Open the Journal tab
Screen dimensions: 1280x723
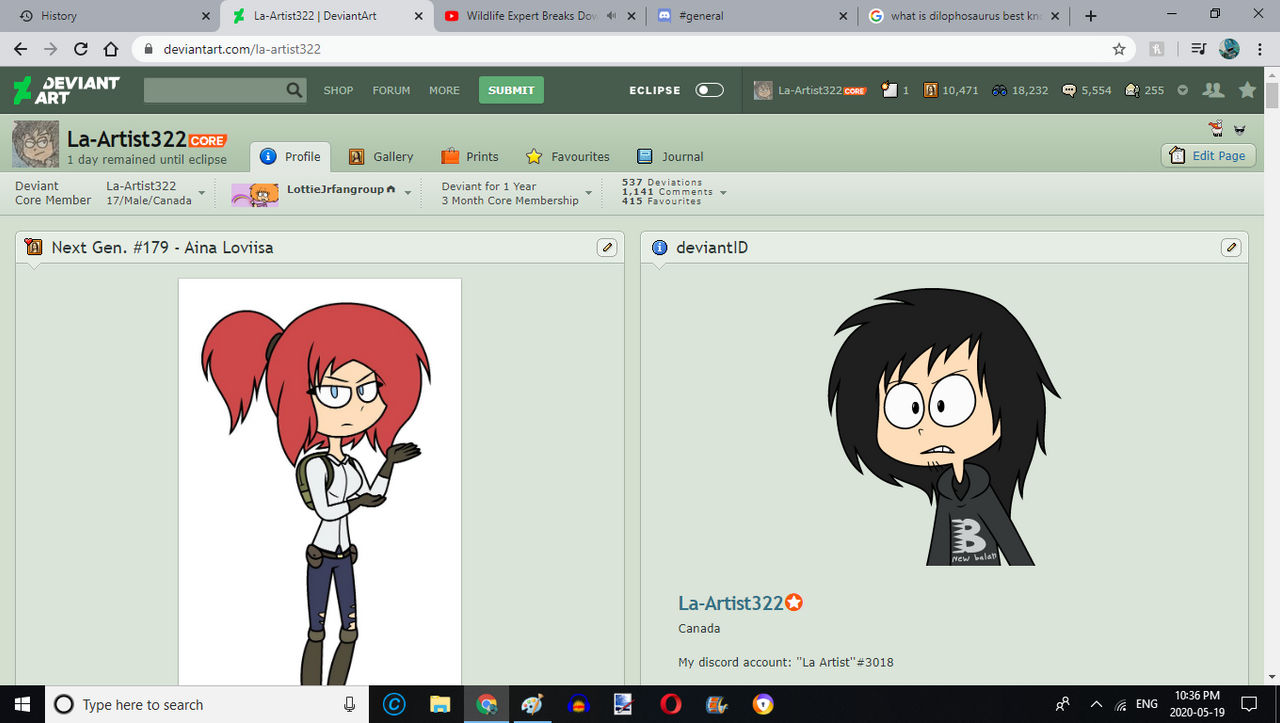(681, 156)
